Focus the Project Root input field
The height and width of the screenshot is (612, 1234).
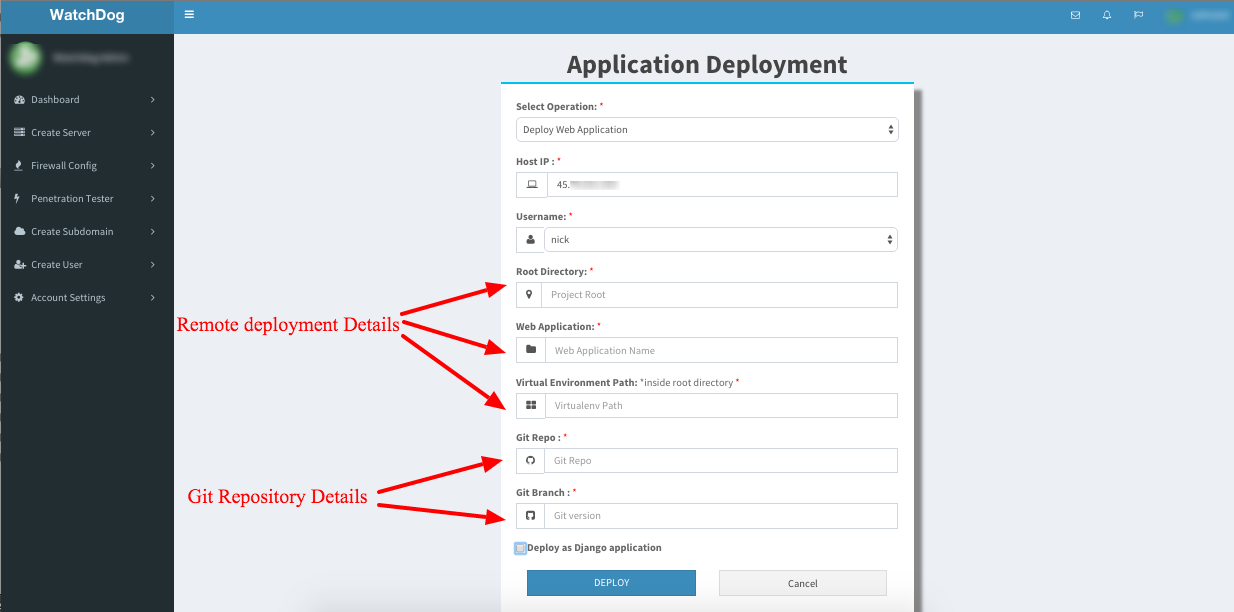coord(719,295)
